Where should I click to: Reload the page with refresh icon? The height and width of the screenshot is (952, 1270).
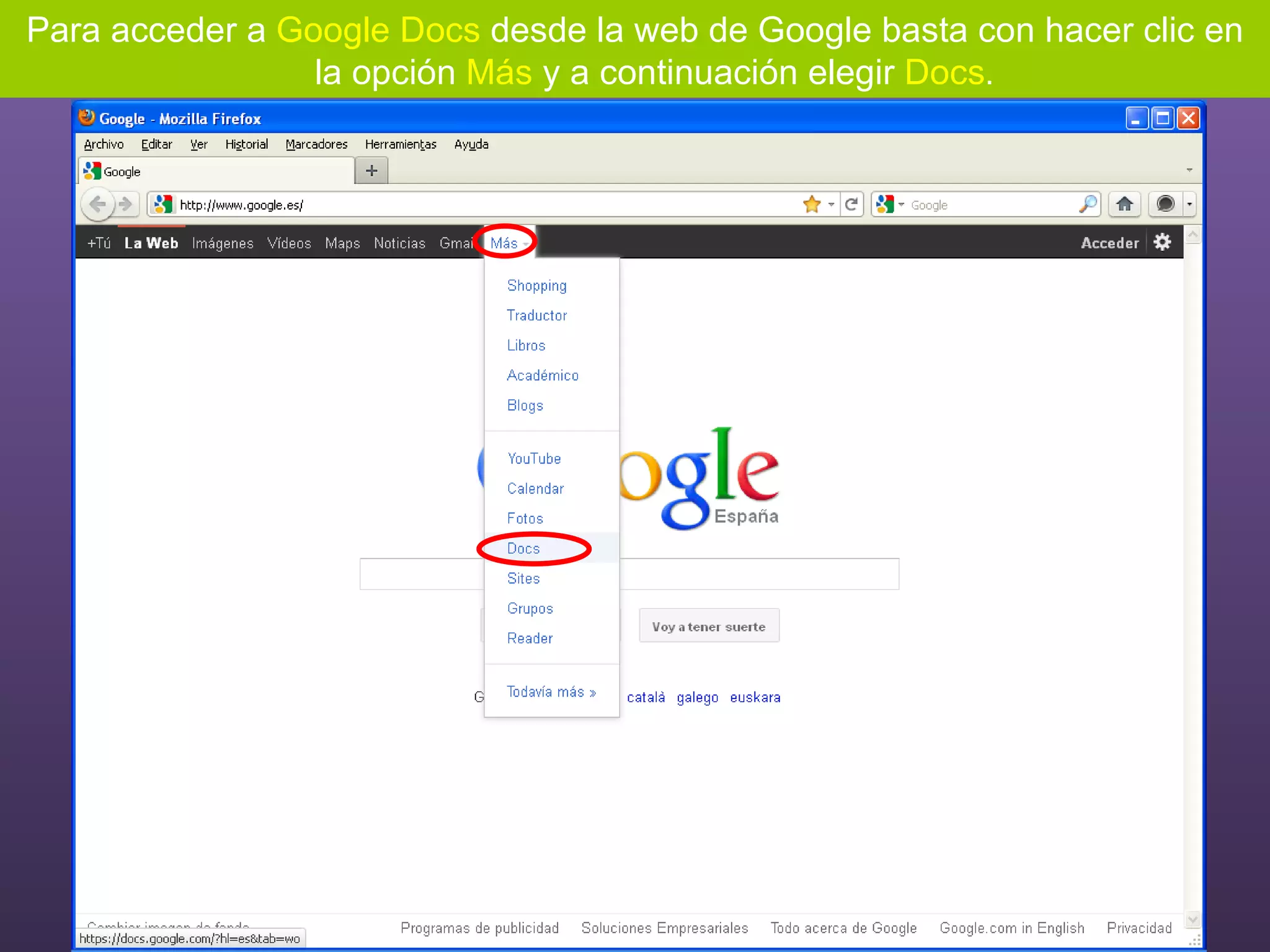pos(851,205)
